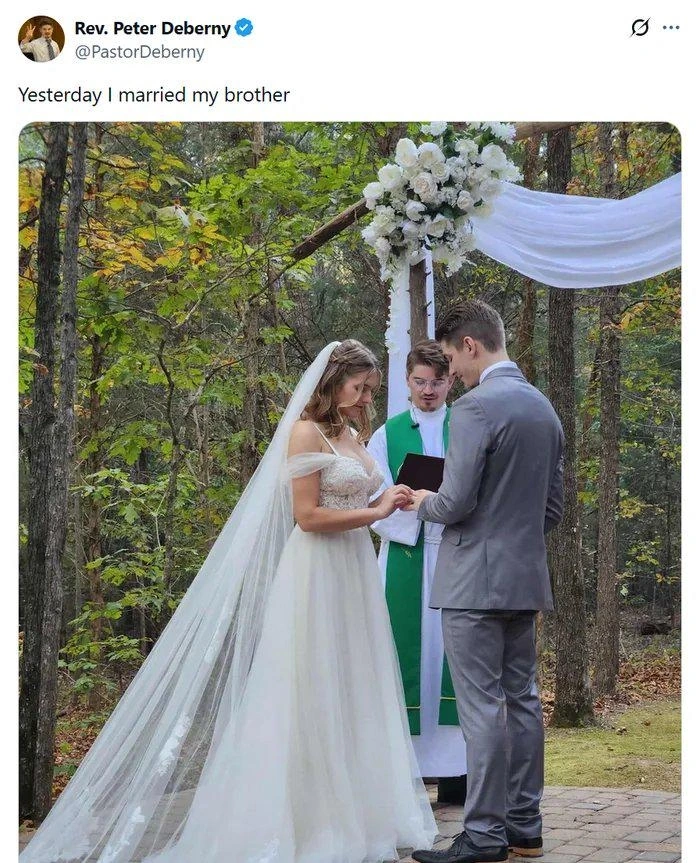The height and width of the screenshot is (863, 700).
Task: Open the three-dot more options menu
Action: click(x=671, y=28)
